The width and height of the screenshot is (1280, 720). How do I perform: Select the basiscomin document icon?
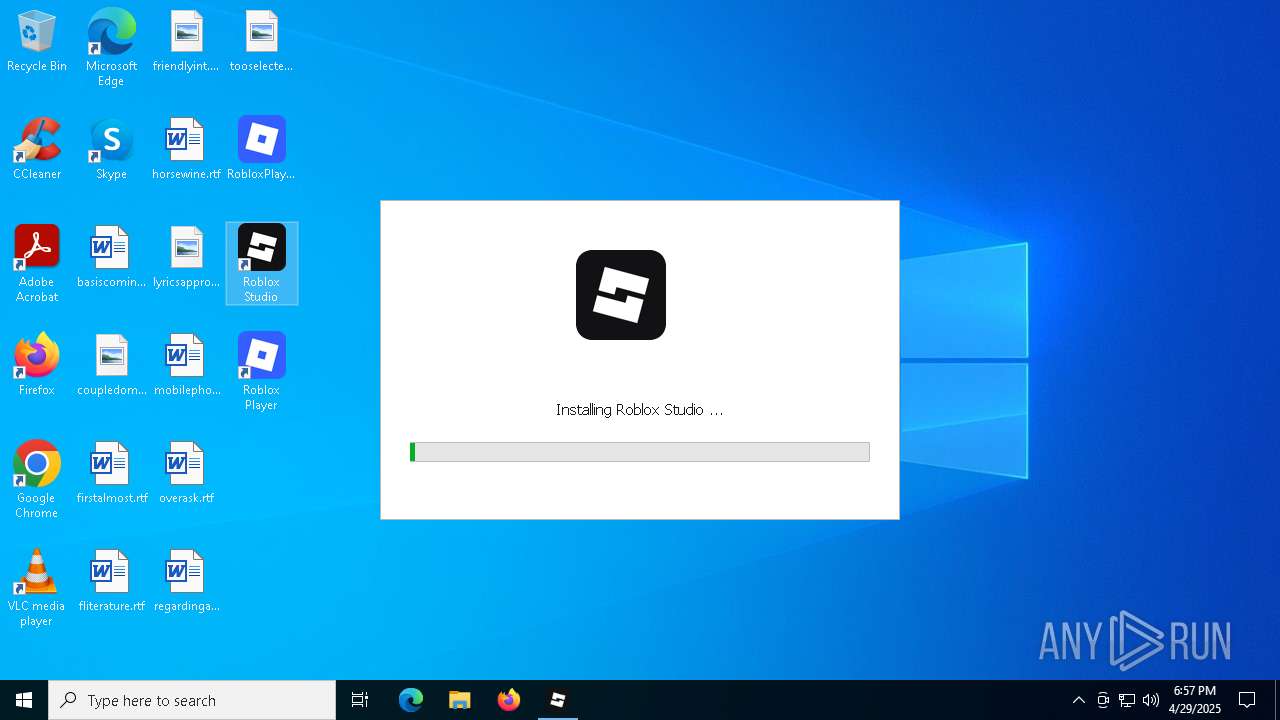111,257
